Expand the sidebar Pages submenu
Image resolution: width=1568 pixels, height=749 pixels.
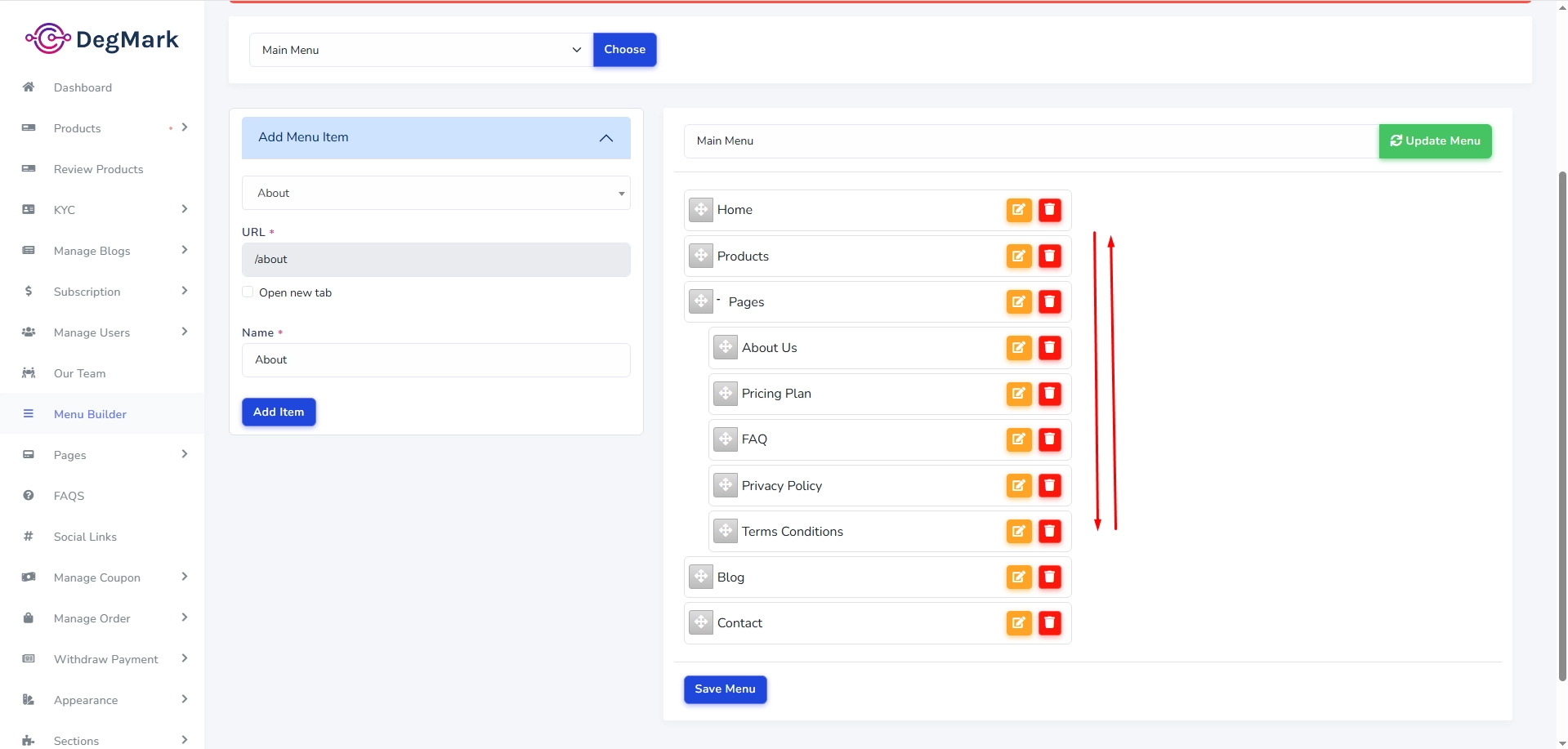point(185,454)
